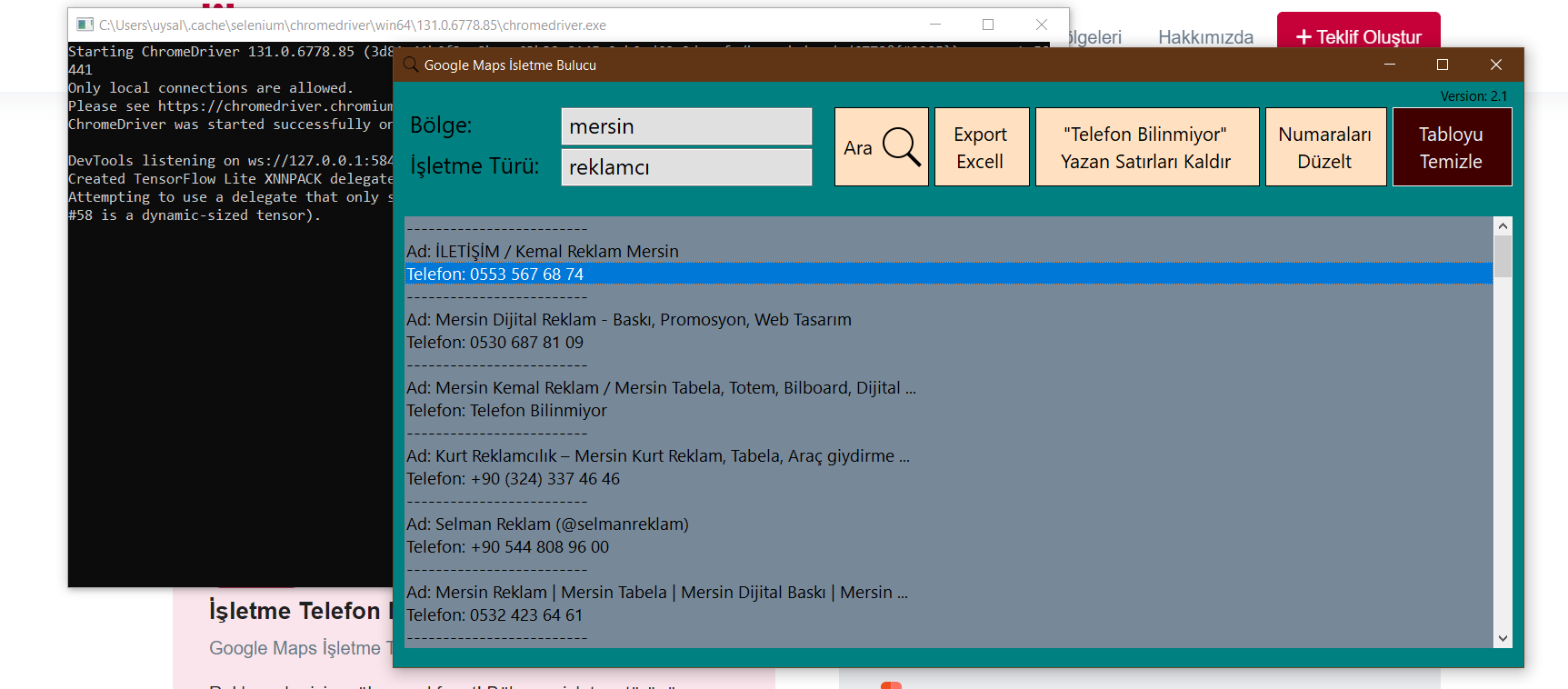Click the İşletme Türü field containing reklamcı
Viewport: 1568px width, 689px height.
coord(686,167)
